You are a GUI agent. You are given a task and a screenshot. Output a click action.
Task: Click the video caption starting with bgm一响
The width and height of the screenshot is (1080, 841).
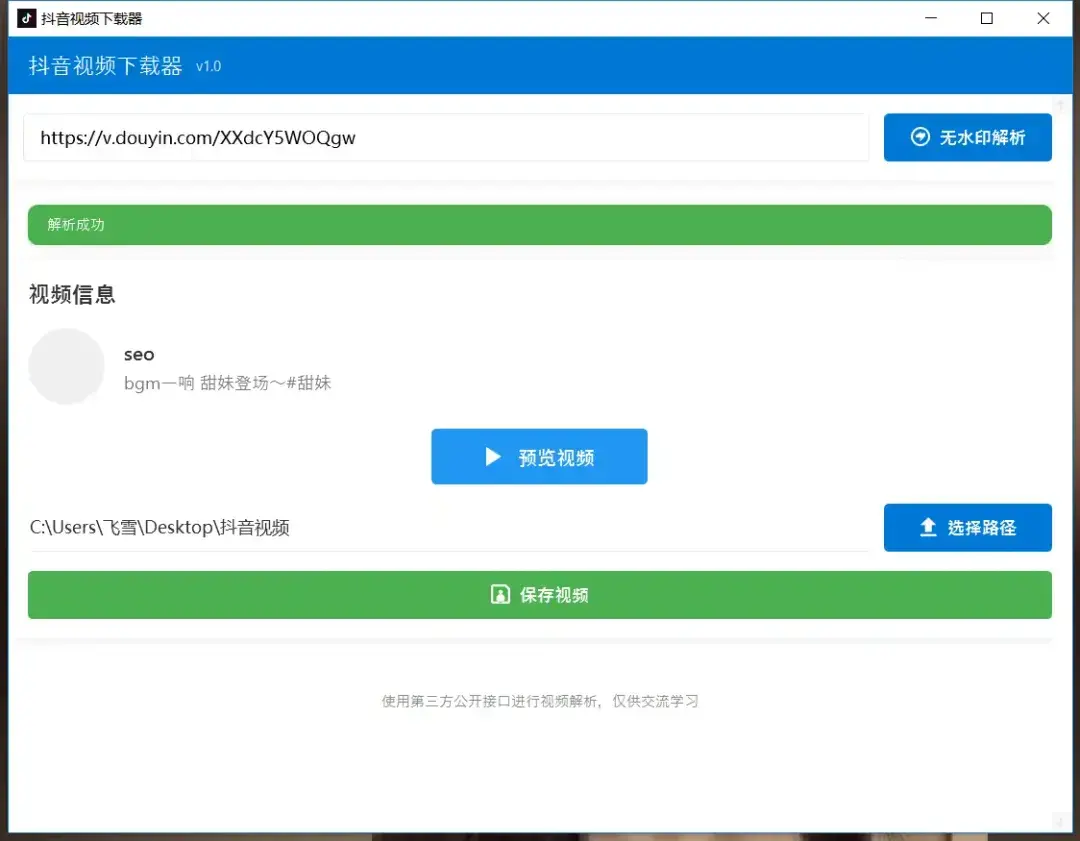tap(227, 383)
